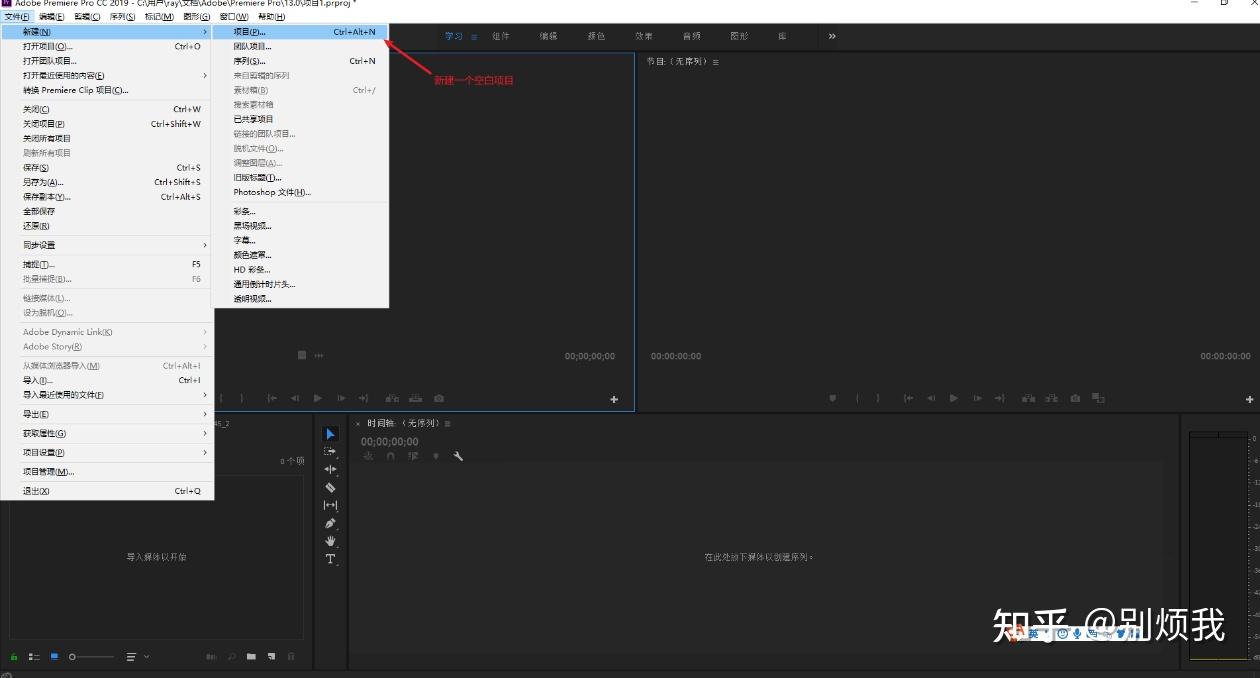The image size is (1260, 678).
Task: Toggle timeline snap magnet icon
Action: click(390, 456)
